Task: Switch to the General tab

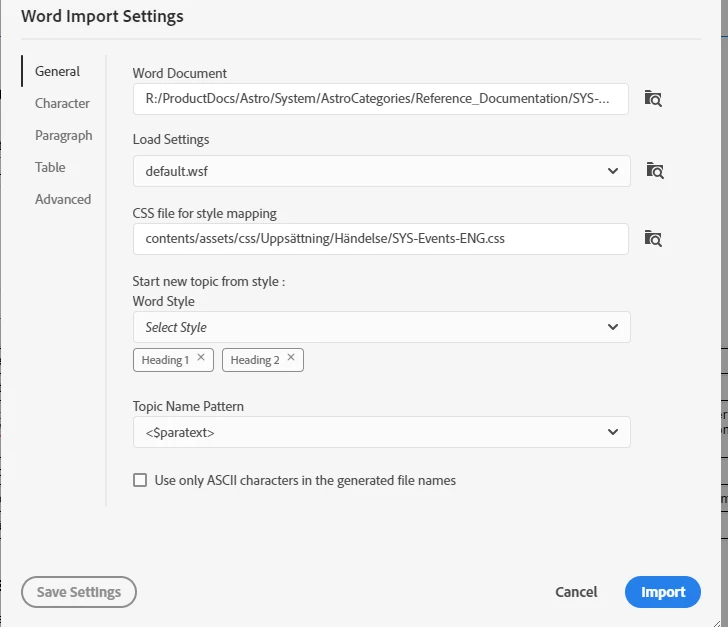Action: [57, 71]
